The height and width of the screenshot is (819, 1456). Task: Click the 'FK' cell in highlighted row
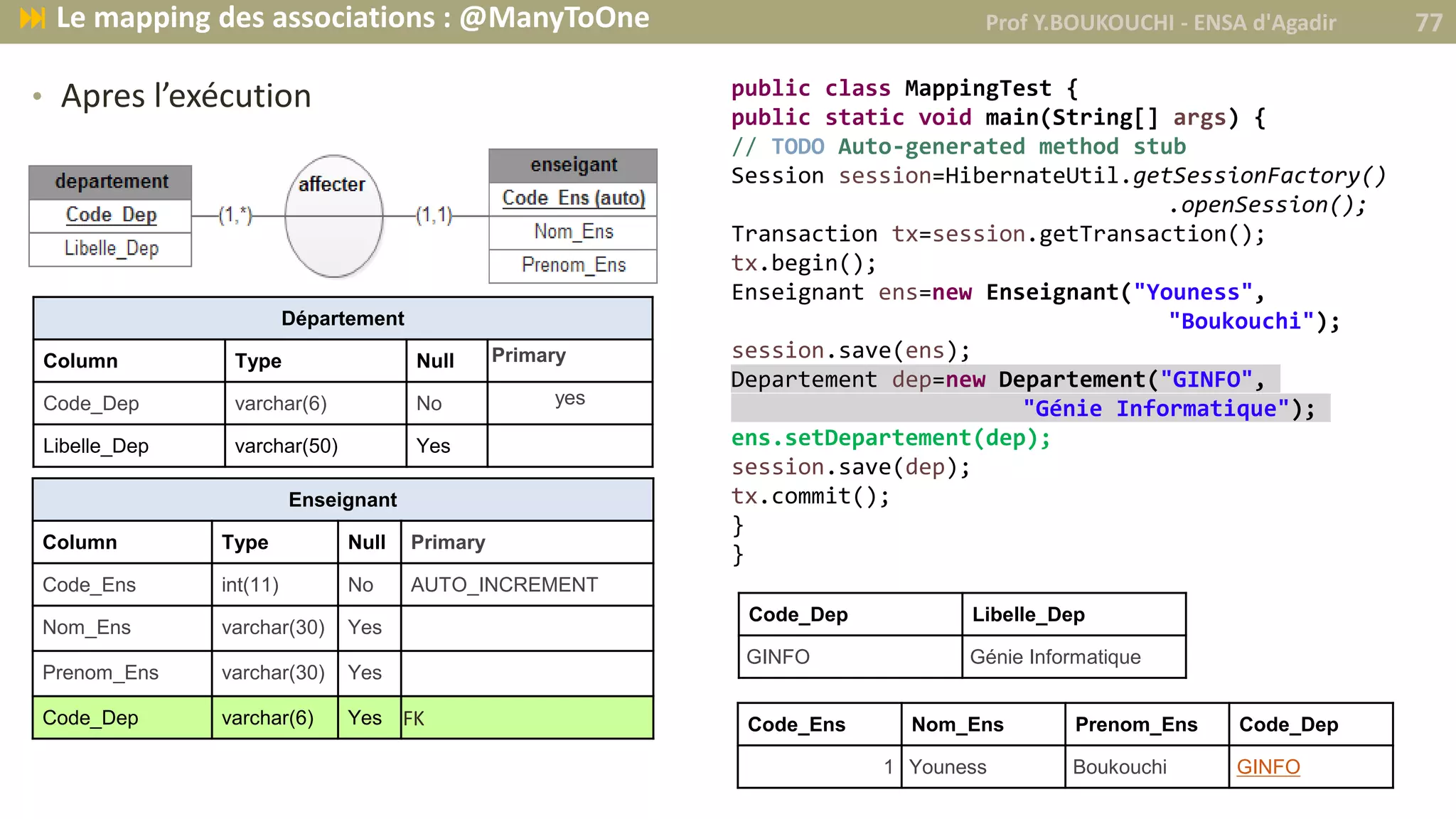click(527, 718)
